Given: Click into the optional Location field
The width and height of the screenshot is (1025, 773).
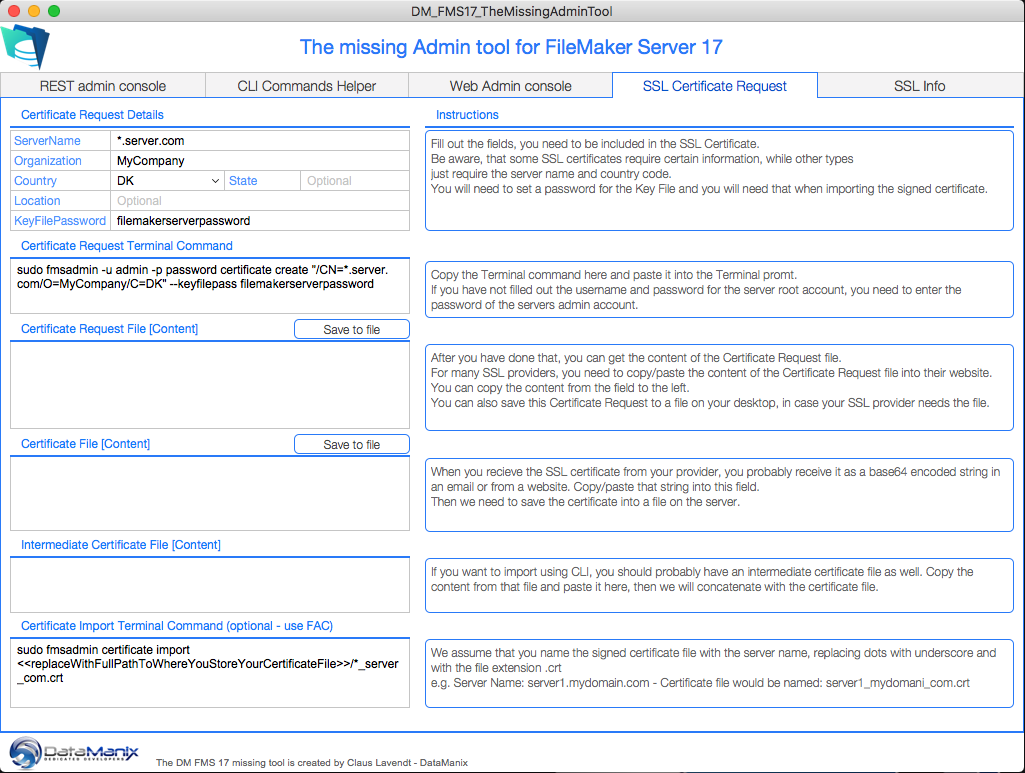Looking at the screenshot, I should tap(260, 201).
